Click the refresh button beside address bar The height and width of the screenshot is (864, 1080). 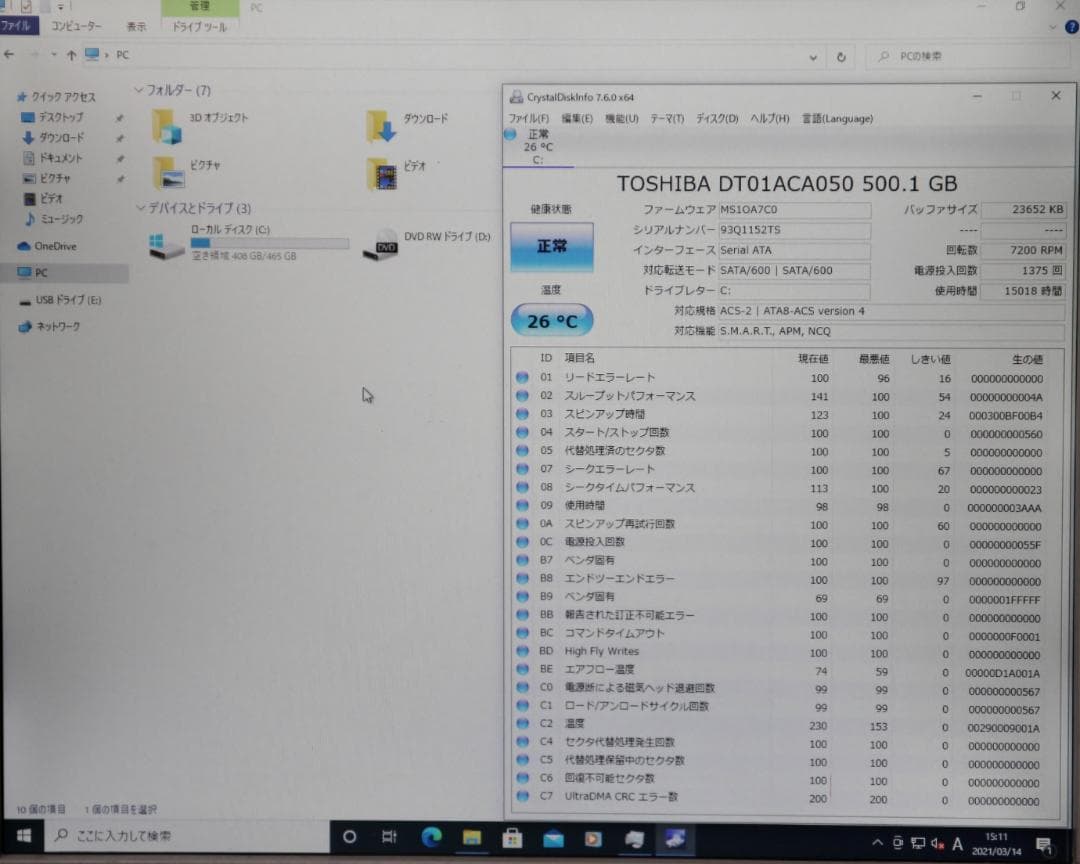(841, 57)
